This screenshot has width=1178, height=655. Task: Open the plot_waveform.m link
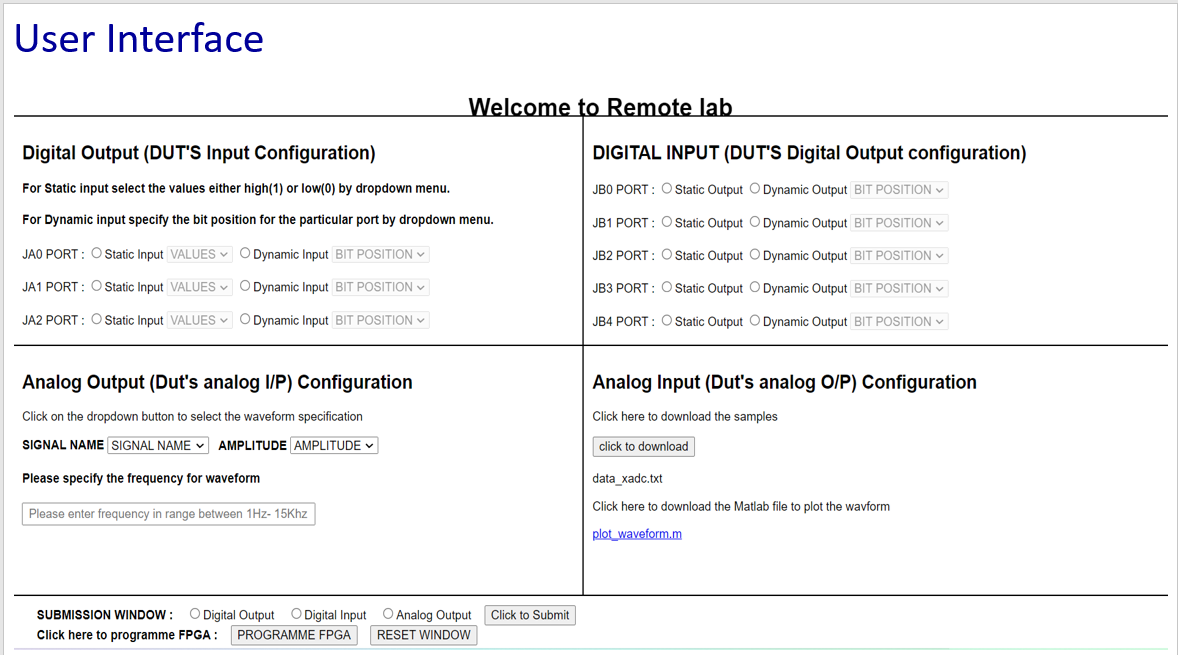(637, 534)
